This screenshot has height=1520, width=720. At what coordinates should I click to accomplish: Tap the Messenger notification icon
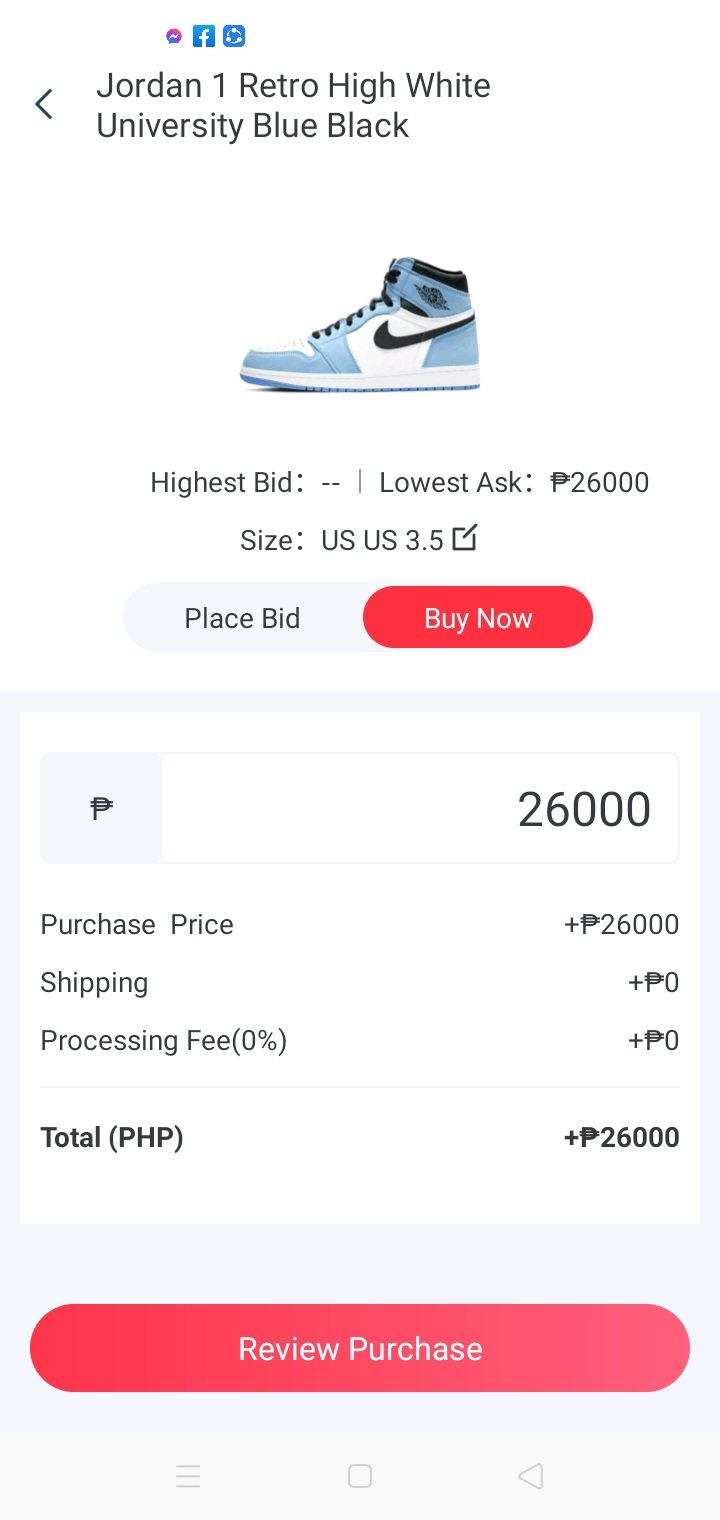[174, 37]
